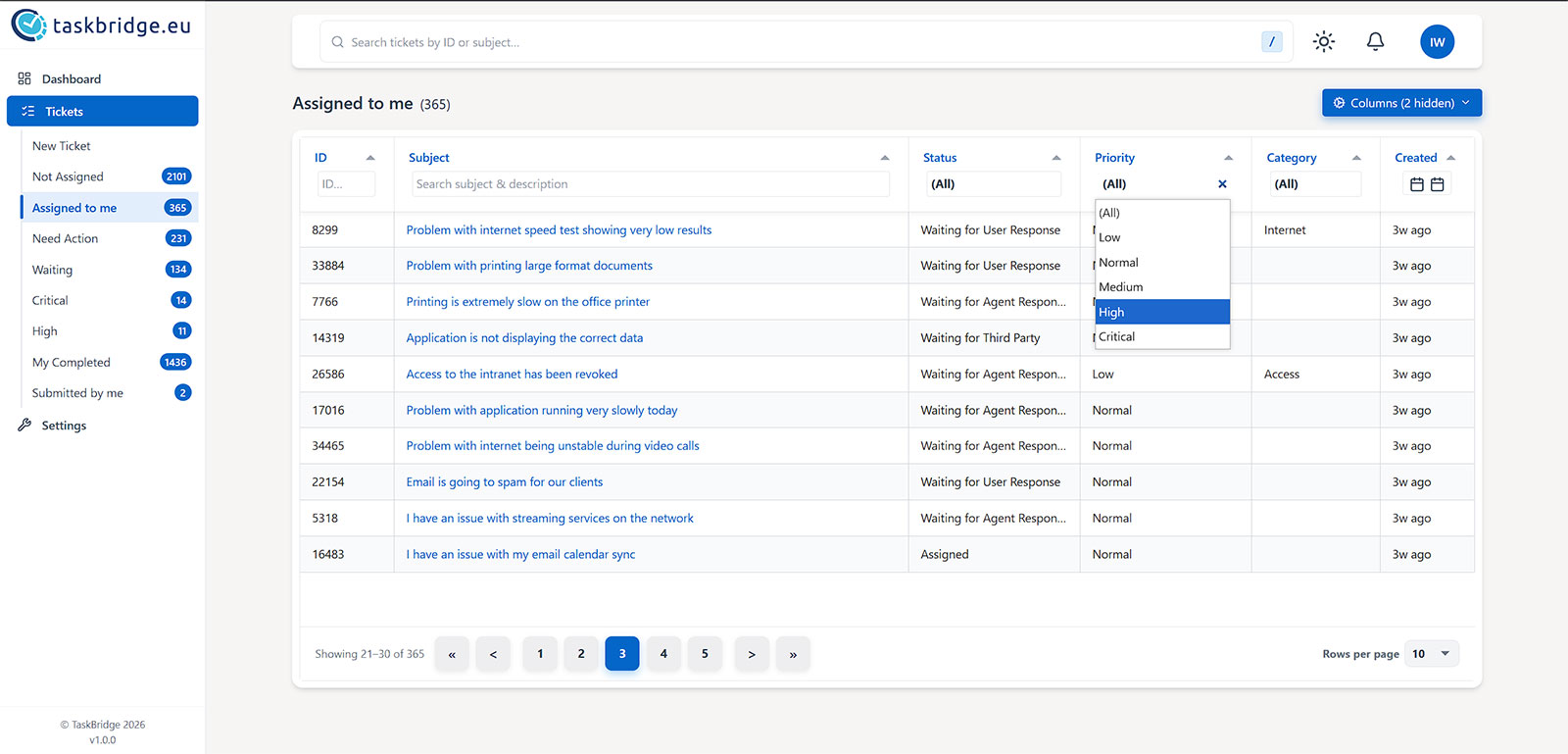This screenshot has height=754, width=1568.
Task: Sort the Subject column using its arrow
Action: (x=885, y=158)
